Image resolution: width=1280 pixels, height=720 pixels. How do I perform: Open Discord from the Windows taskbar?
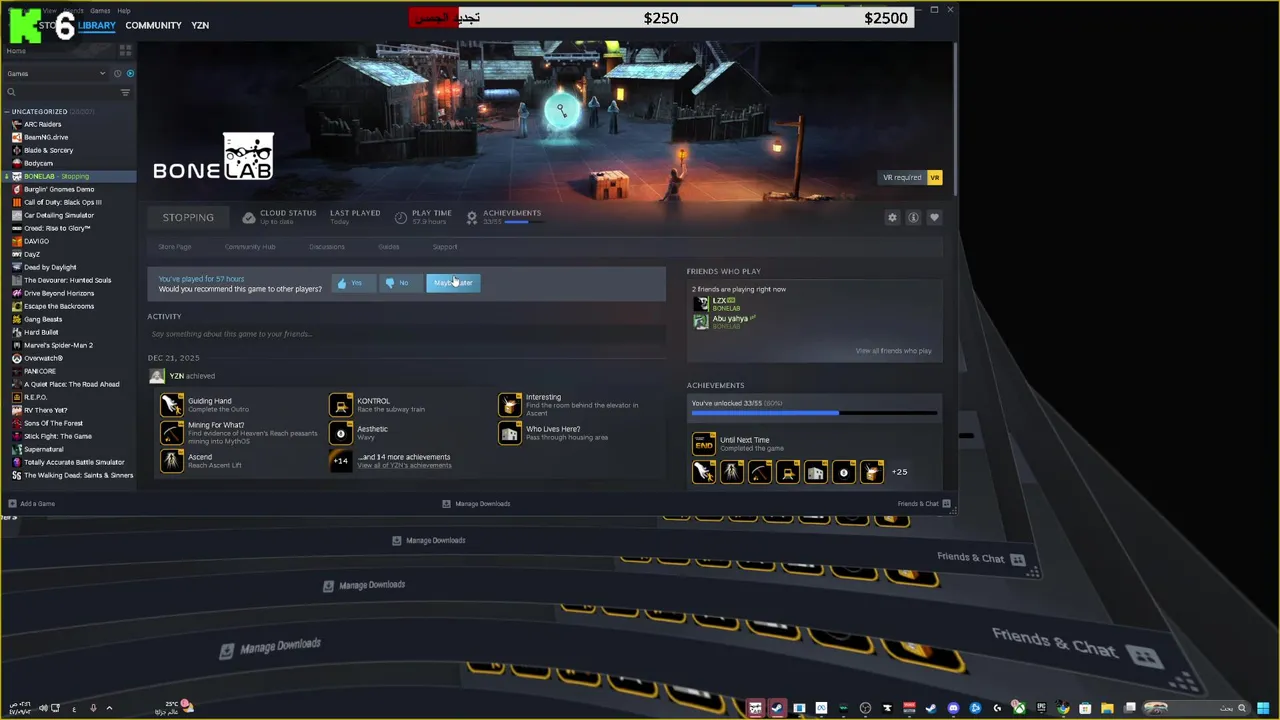953,708
